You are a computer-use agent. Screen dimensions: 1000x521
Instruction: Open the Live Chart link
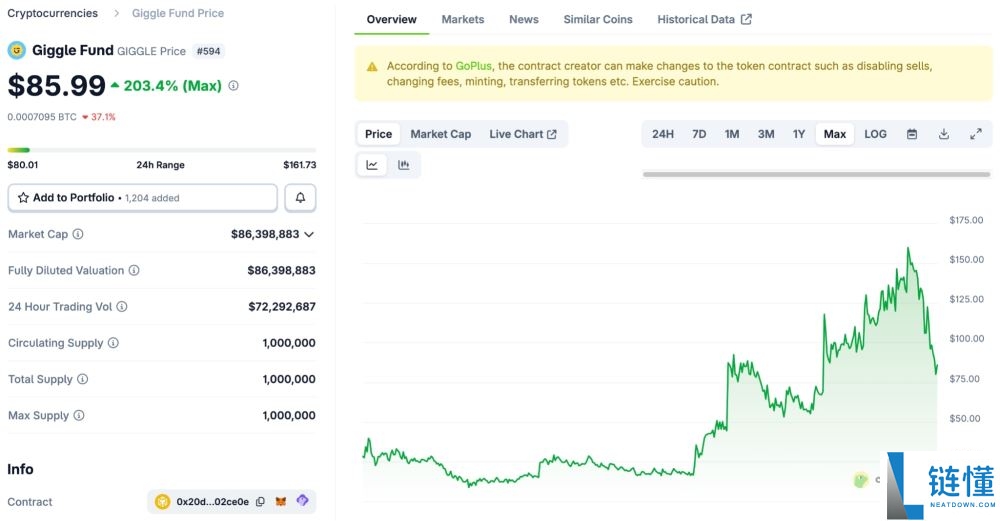coord(523,134)
